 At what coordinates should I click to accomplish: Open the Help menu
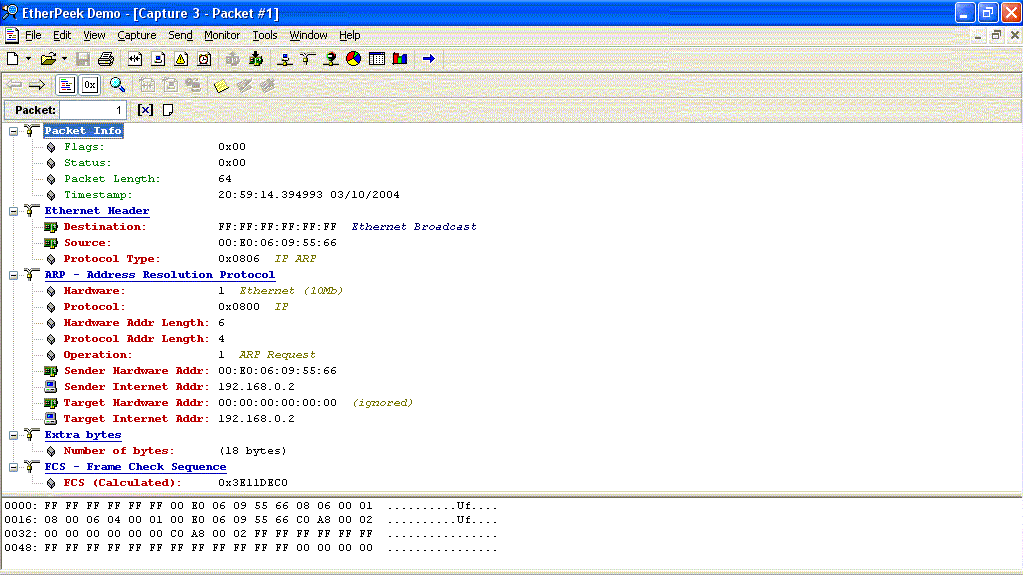pyautogui.click(x=350, y=35)
